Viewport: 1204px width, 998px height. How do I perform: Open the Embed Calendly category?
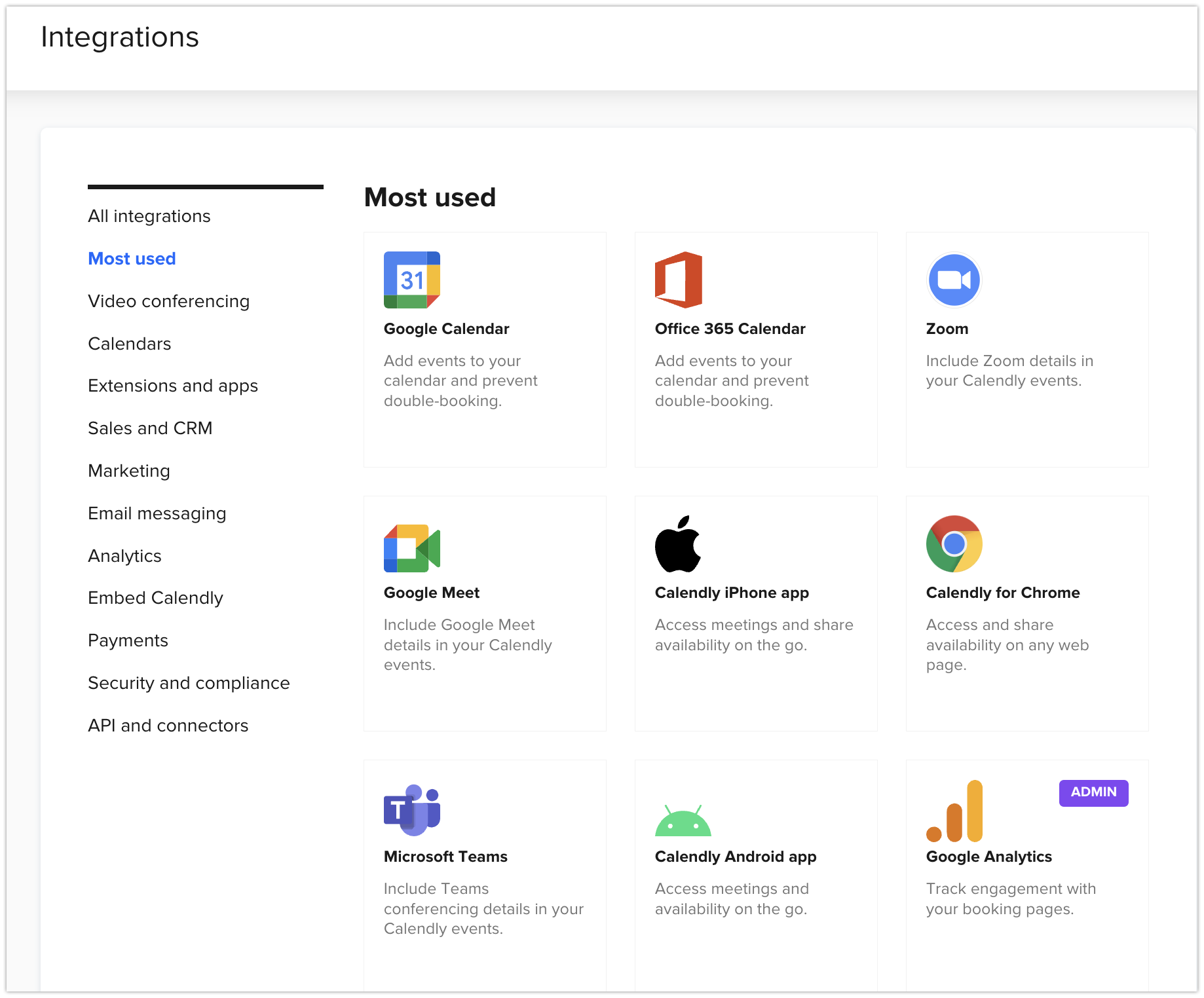(156, 598)
